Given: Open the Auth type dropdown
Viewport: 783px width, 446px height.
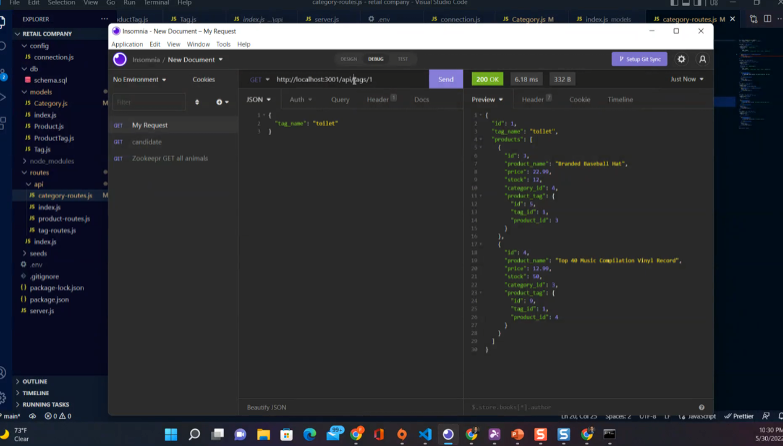Looking at the screenshot, I should point(301,99).
